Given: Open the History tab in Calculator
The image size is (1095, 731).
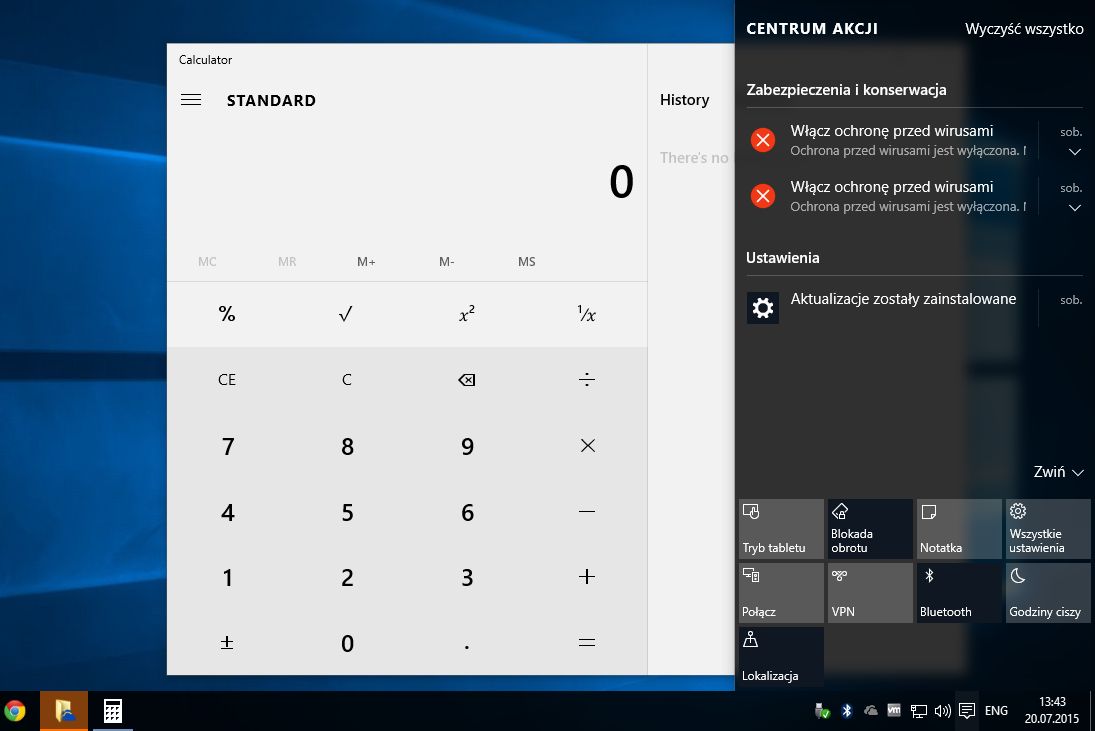Looking at the screenshot, I should [x=684, y=100].
